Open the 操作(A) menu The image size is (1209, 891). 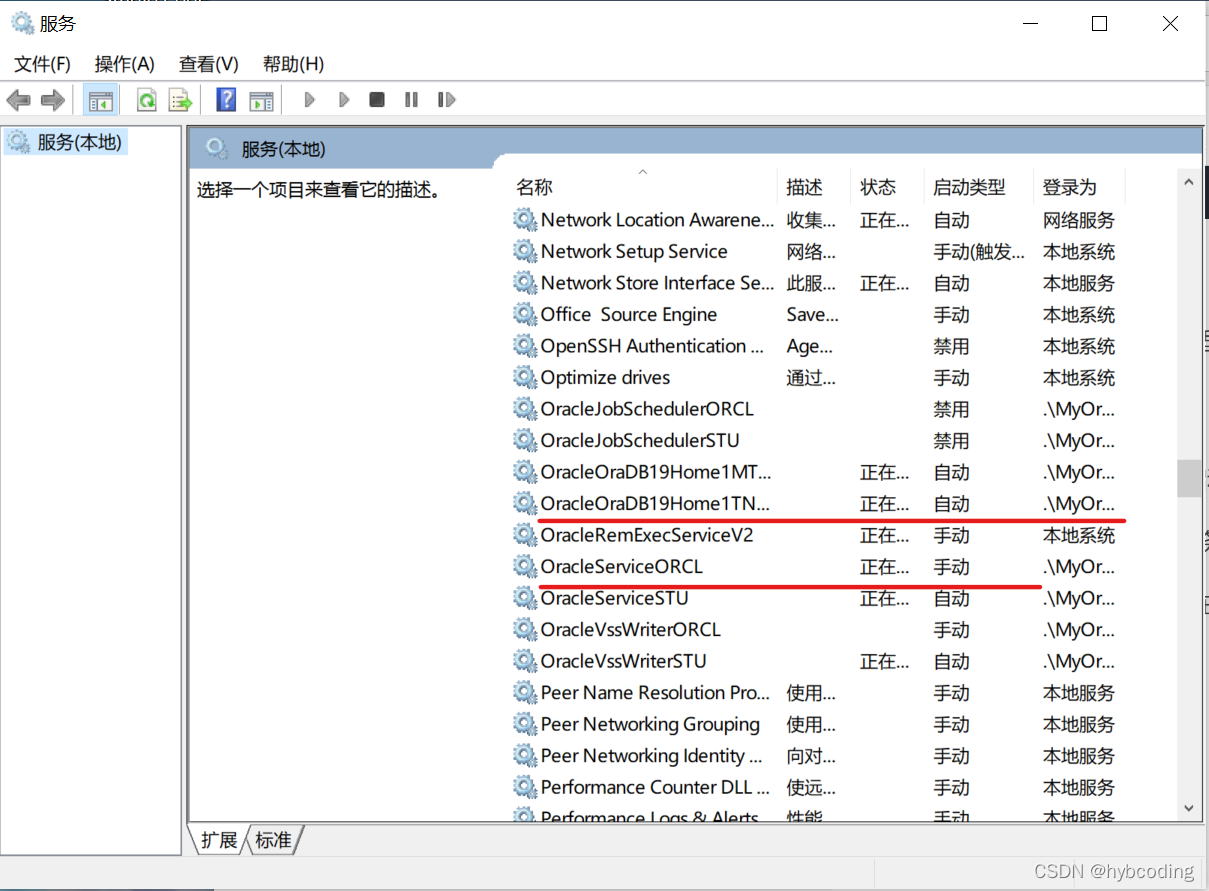(x=125, y=64)
